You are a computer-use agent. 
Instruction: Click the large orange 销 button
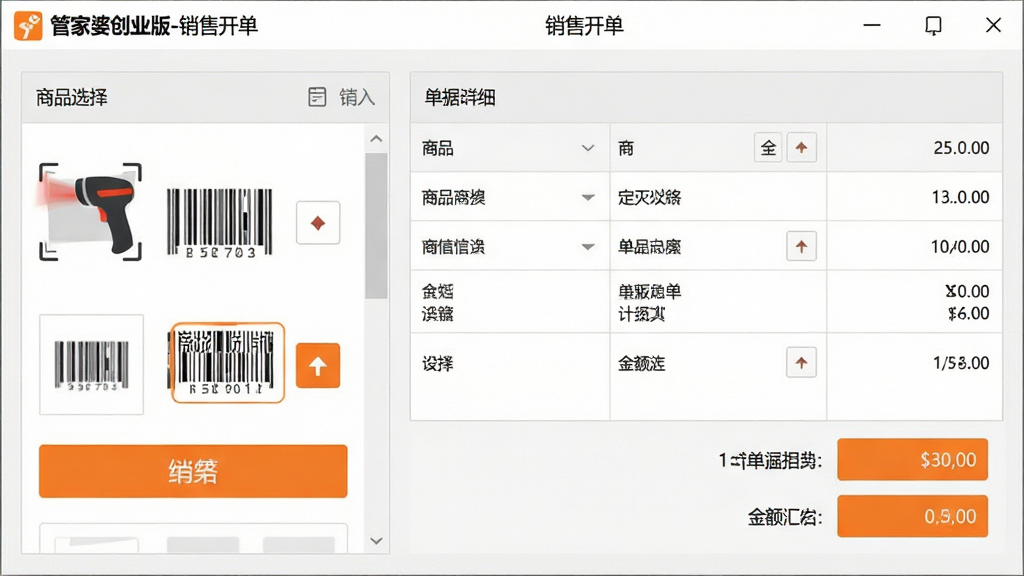pos(193,472)
